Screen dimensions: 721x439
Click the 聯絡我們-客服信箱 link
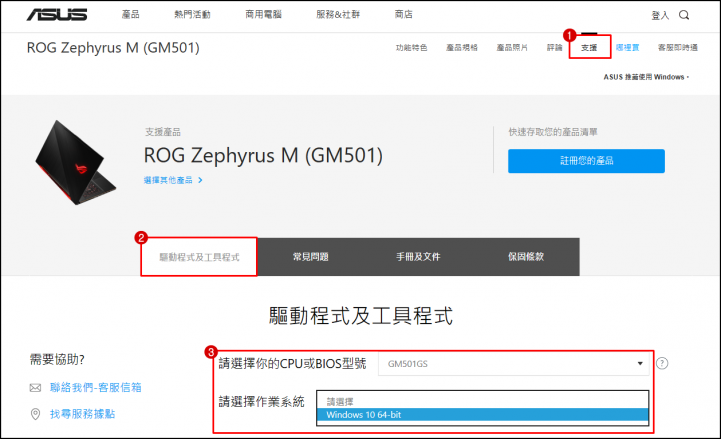coord(96,388)
